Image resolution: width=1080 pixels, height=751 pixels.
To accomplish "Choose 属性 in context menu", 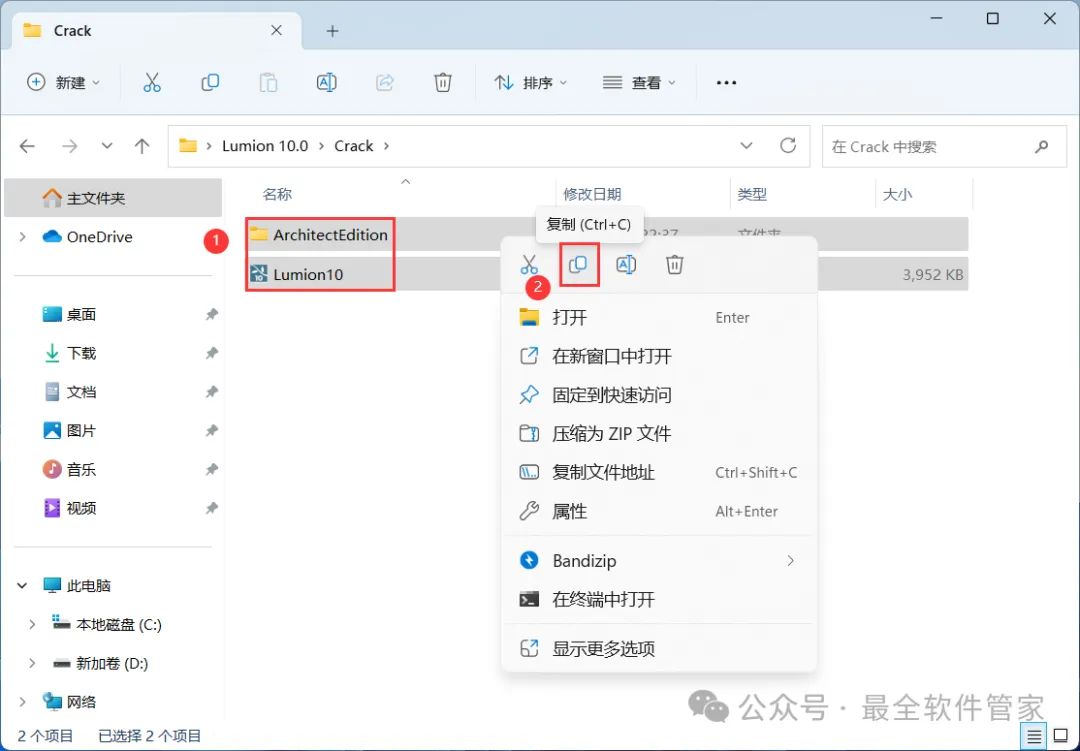I will click(x=658, y=511).
